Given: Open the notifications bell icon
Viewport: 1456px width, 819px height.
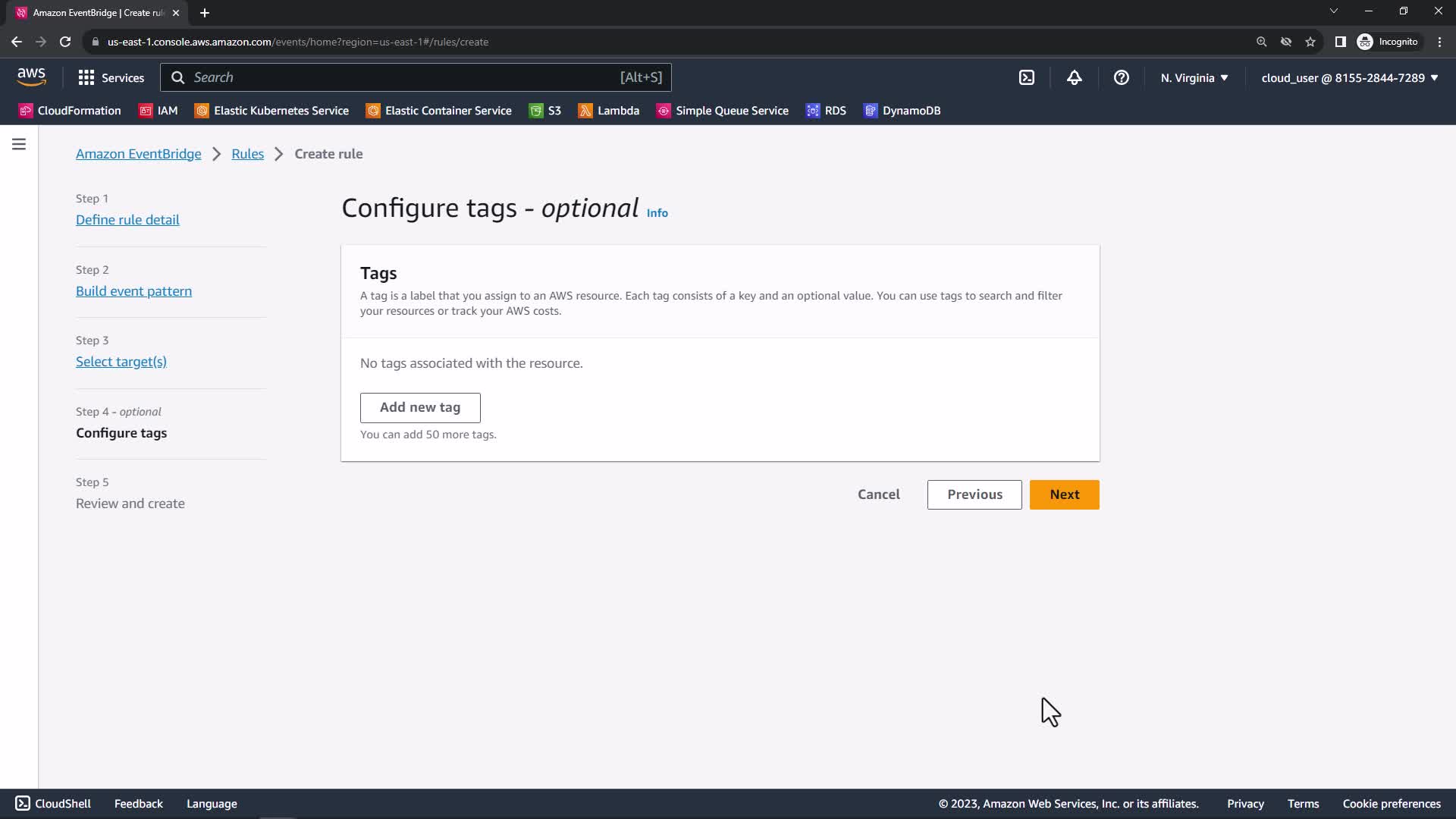Looking at the screenshot, I should (x=1074, y=77).
